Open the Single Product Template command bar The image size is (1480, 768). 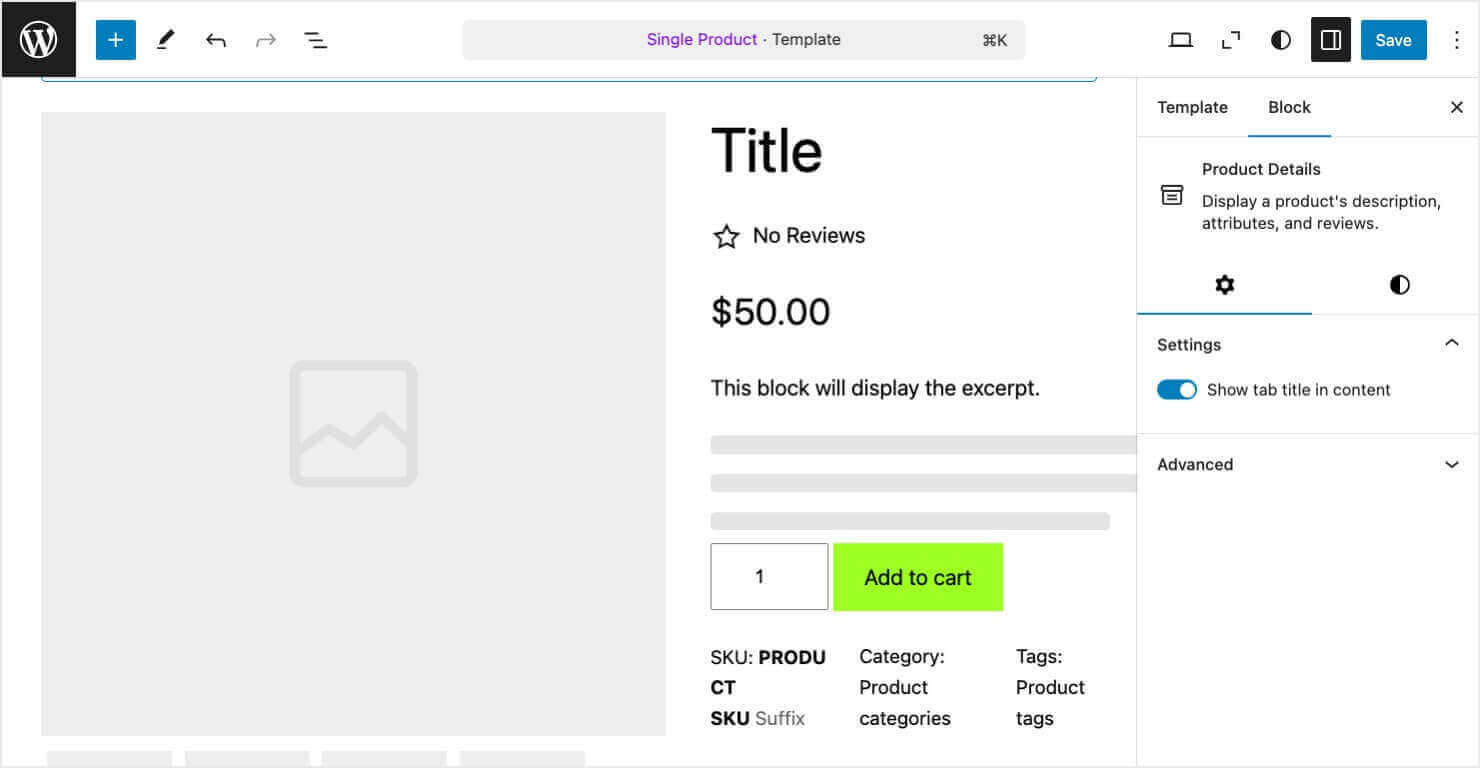click(743, 40)
